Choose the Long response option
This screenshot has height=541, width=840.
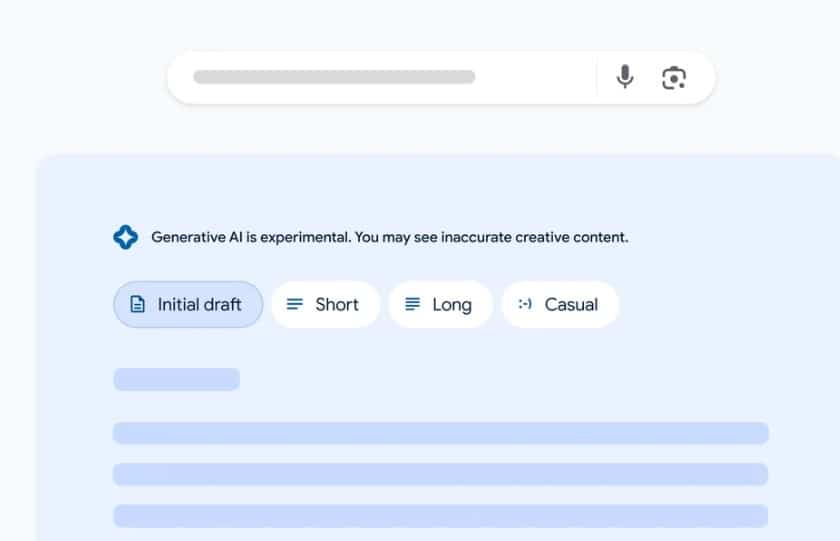click(x=440, y=305)
